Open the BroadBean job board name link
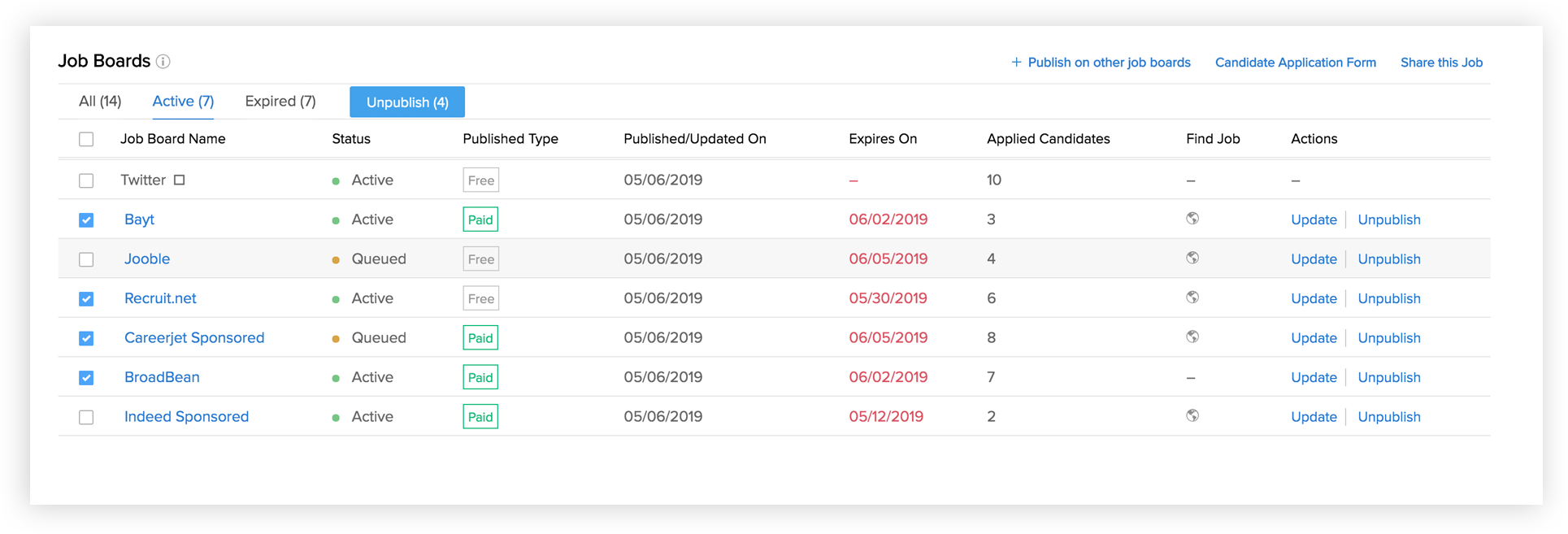The width and height of the screenshot is (1568, 534). click(x=162, y=377)
